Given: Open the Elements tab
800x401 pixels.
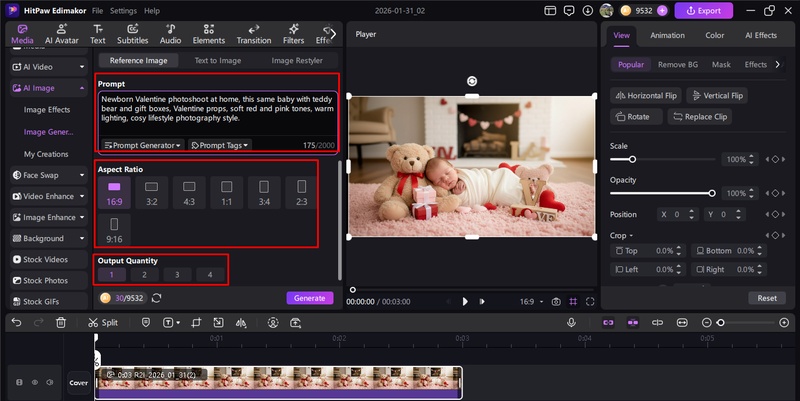Looking at the screenshot, I should click(x=209, y=34).
